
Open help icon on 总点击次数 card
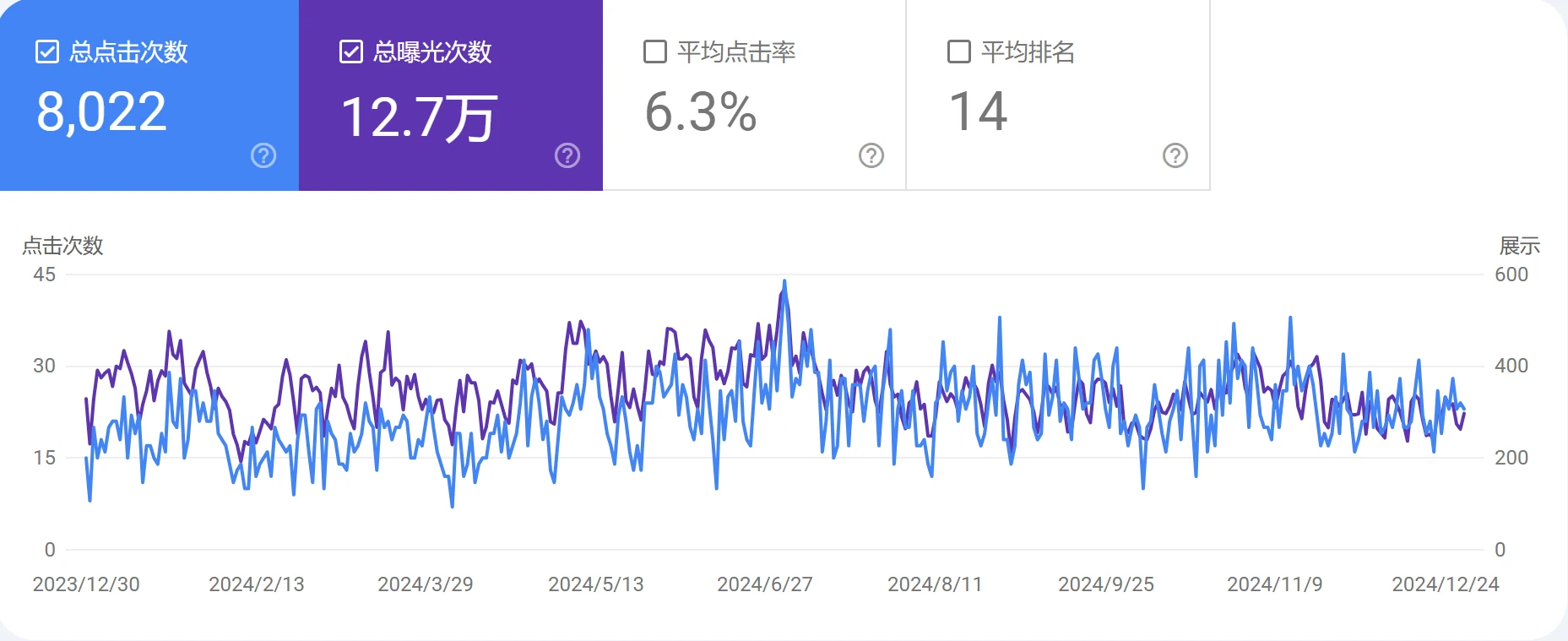[x=263, y=155]
